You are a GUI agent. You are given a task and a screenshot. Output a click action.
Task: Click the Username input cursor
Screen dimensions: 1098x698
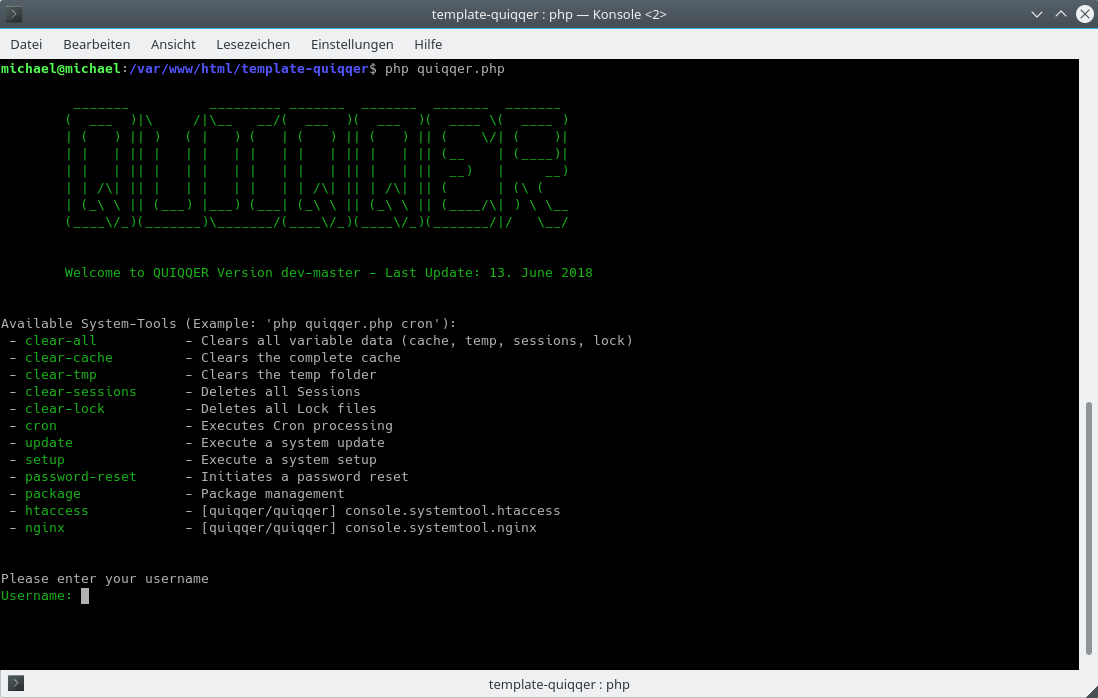pos(85,596)
